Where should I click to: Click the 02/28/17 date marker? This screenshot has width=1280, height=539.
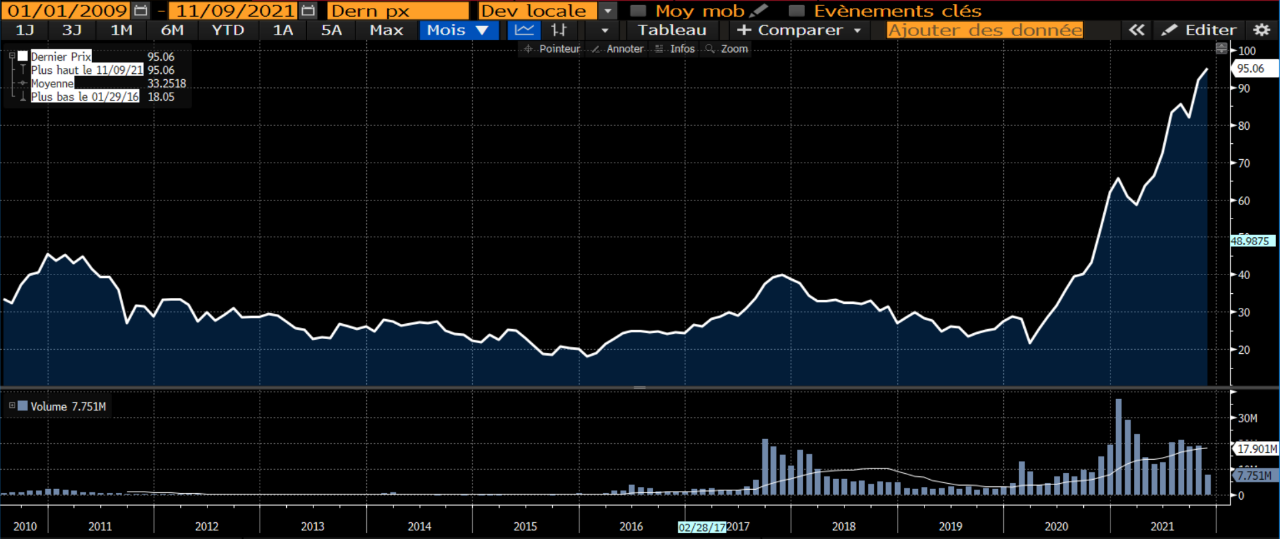coord(701,525)
